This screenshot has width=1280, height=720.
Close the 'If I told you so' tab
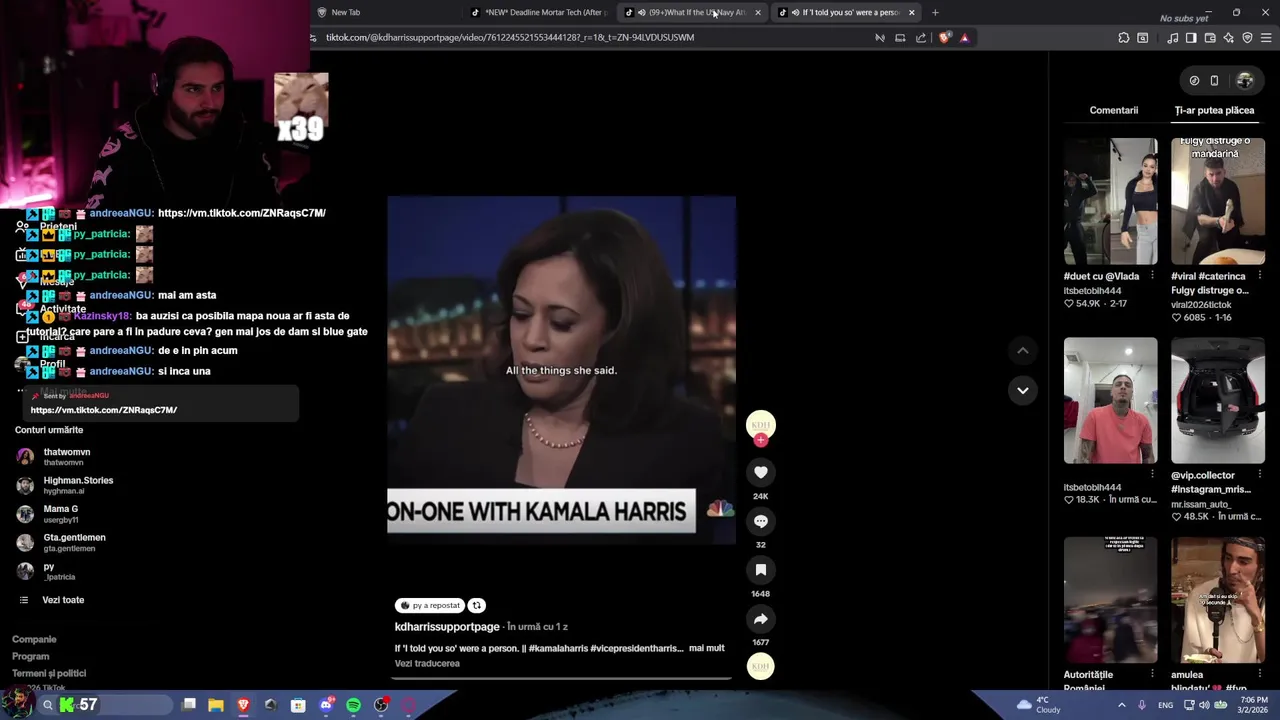tap(911, 12)
